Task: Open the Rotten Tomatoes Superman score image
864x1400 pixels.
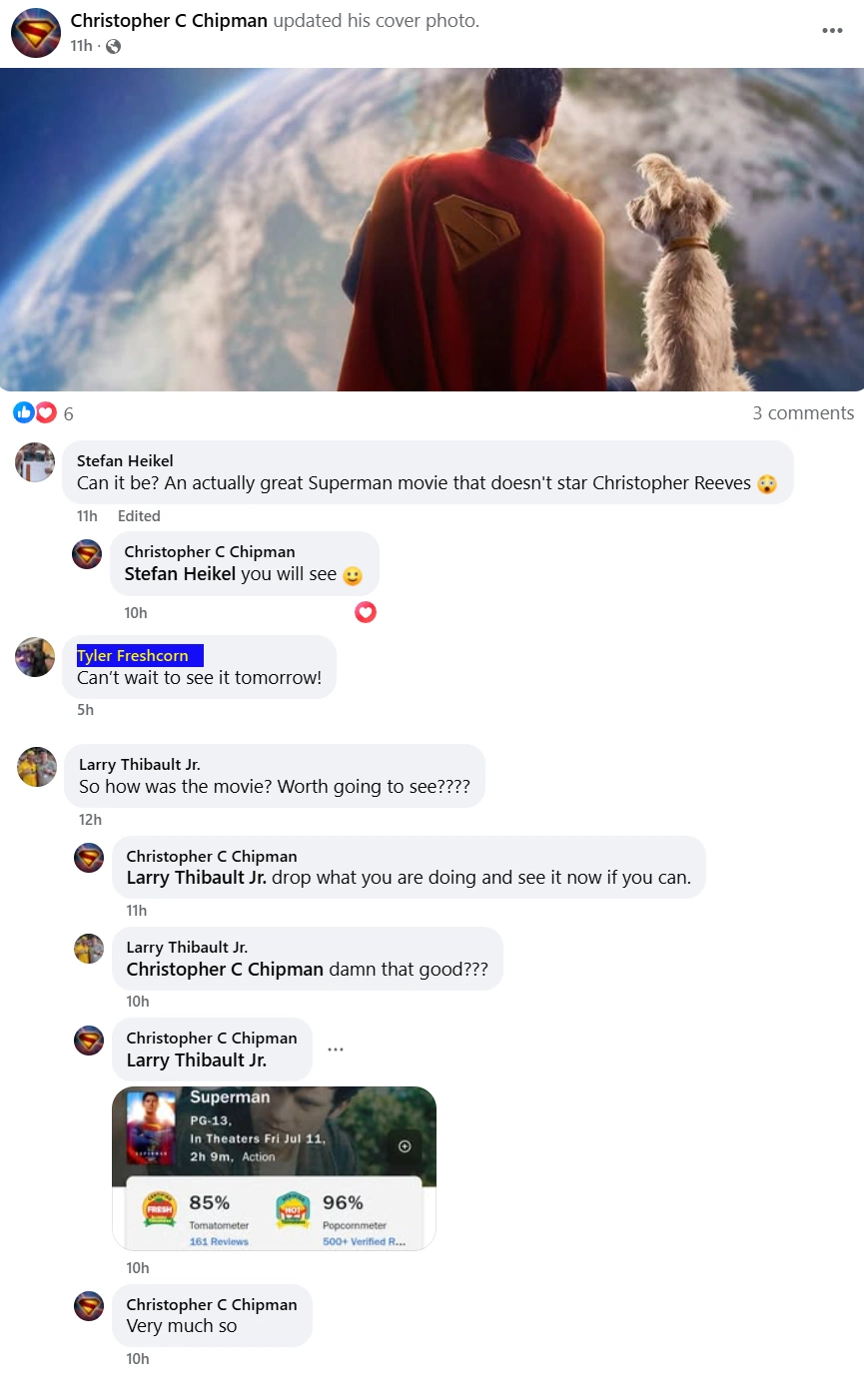Action: (274, 1168)
